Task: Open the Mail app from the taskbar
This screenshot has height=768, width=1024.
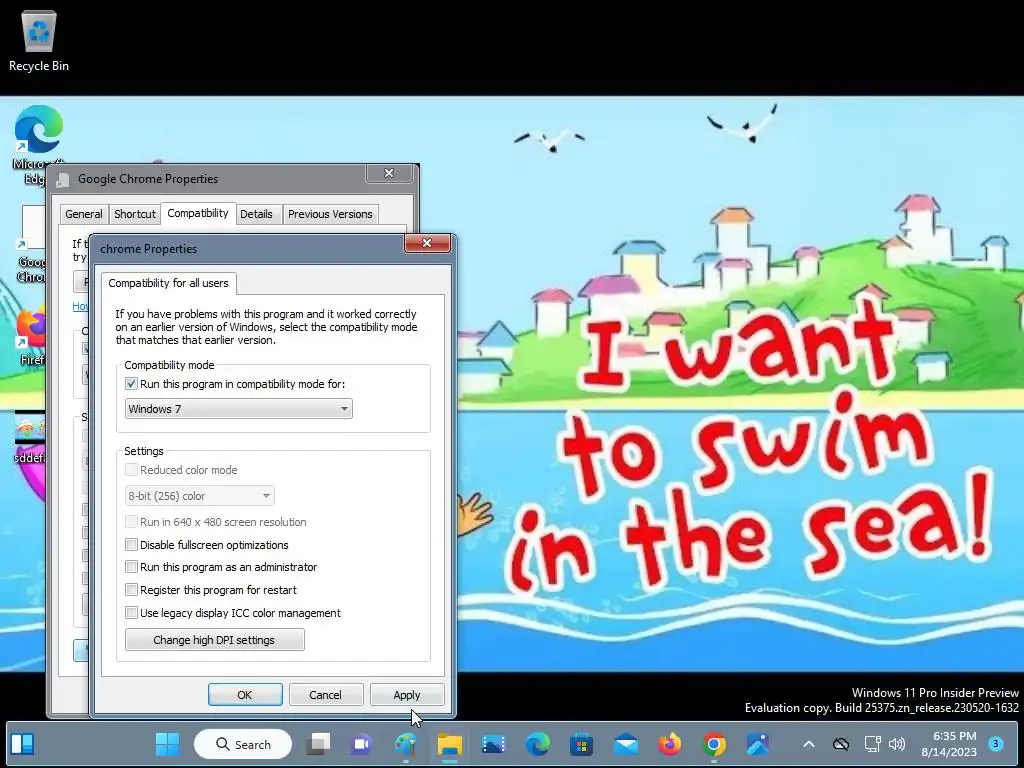Action: (626, 744)
